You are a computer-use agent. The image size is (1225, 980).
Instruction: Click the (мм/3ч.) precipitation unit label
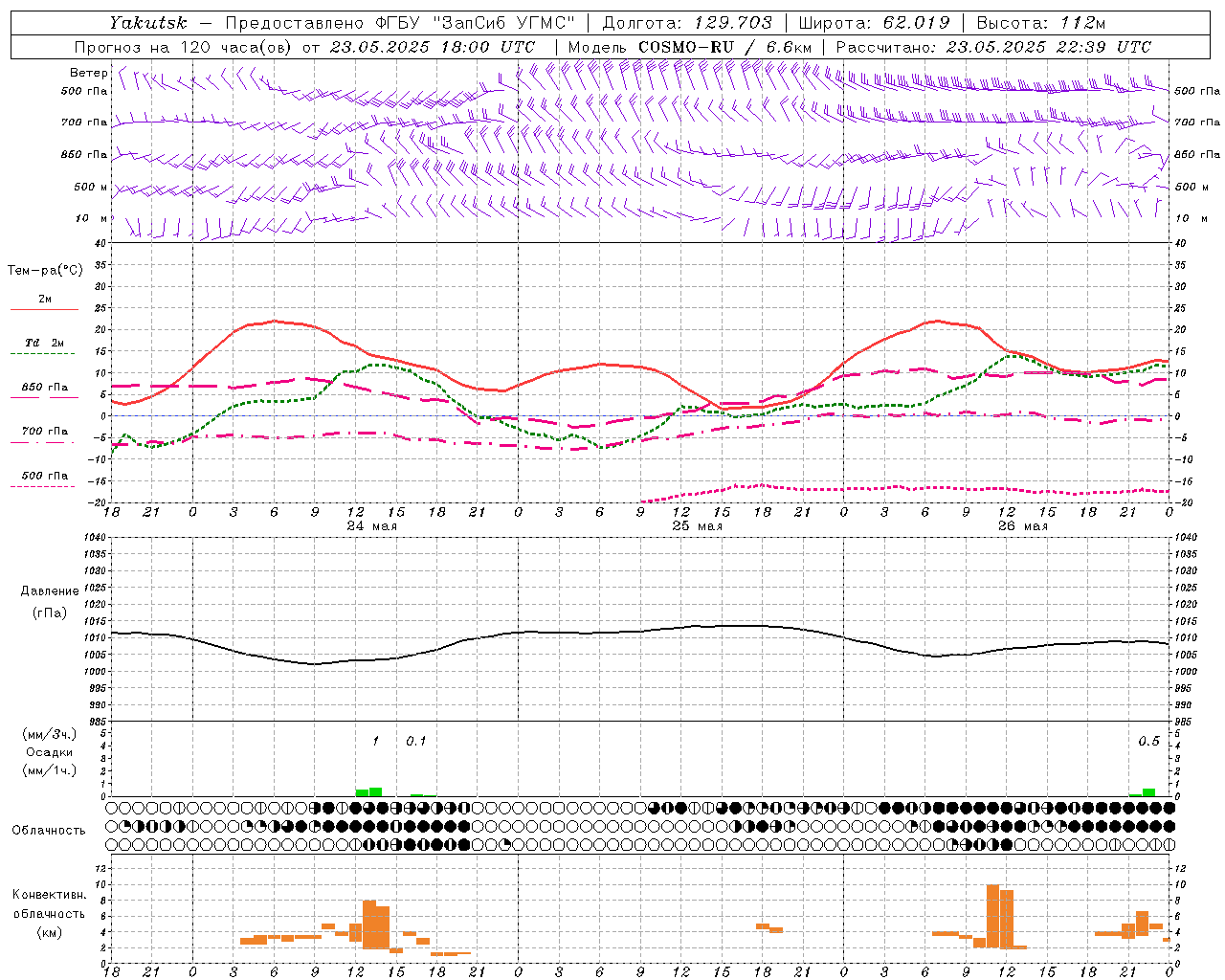point(49,734)
